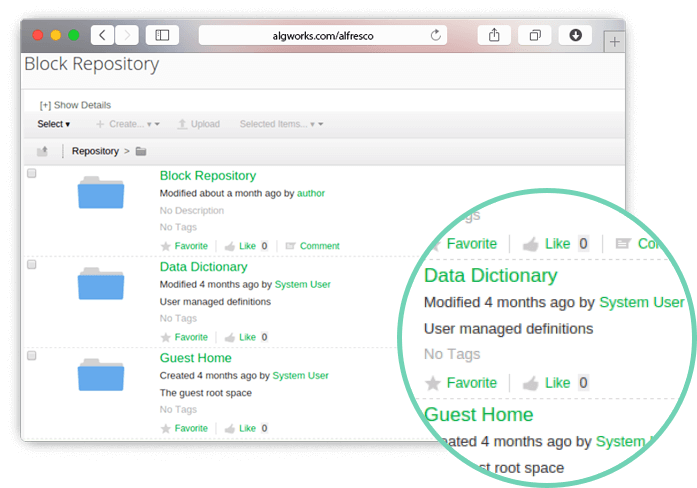Click the navigate-up folder icon beside Repository
This screenshot has width=697, height=488.
click(x=42, y=152)
